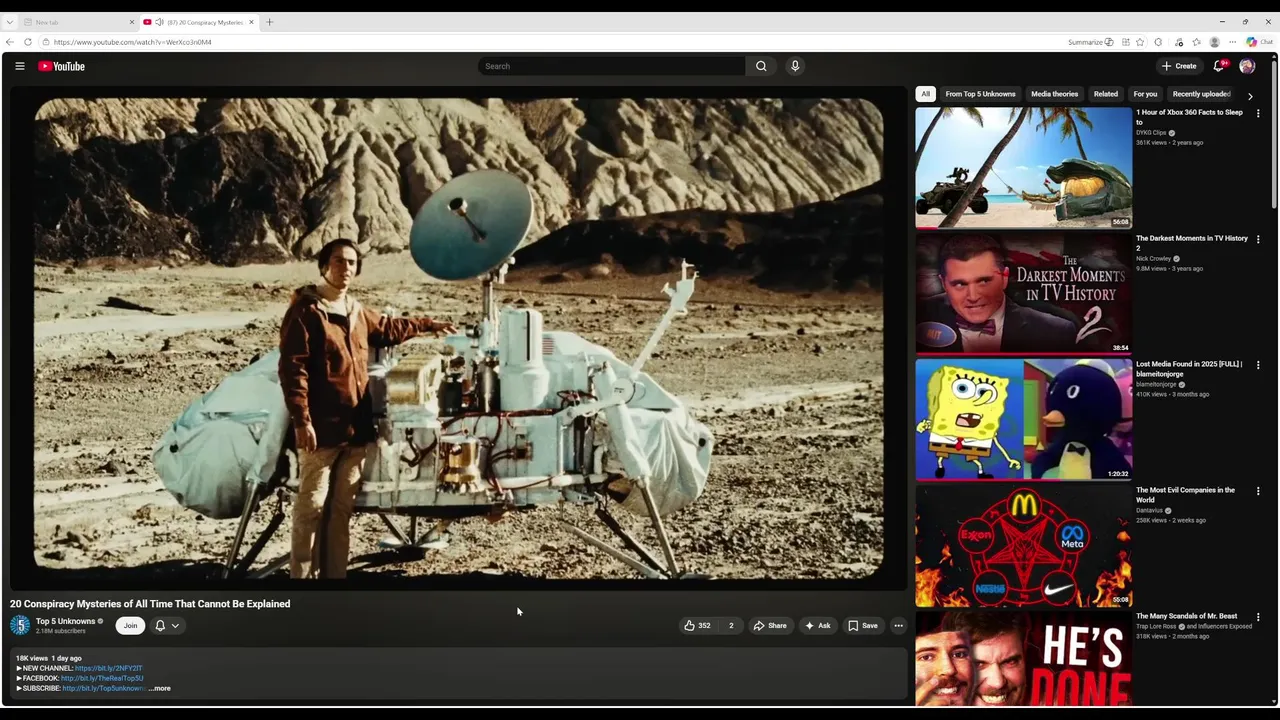
Task: Click the '20 Conspiracy Mysteries of All Time' title
Action: click(x=150, y=604)
